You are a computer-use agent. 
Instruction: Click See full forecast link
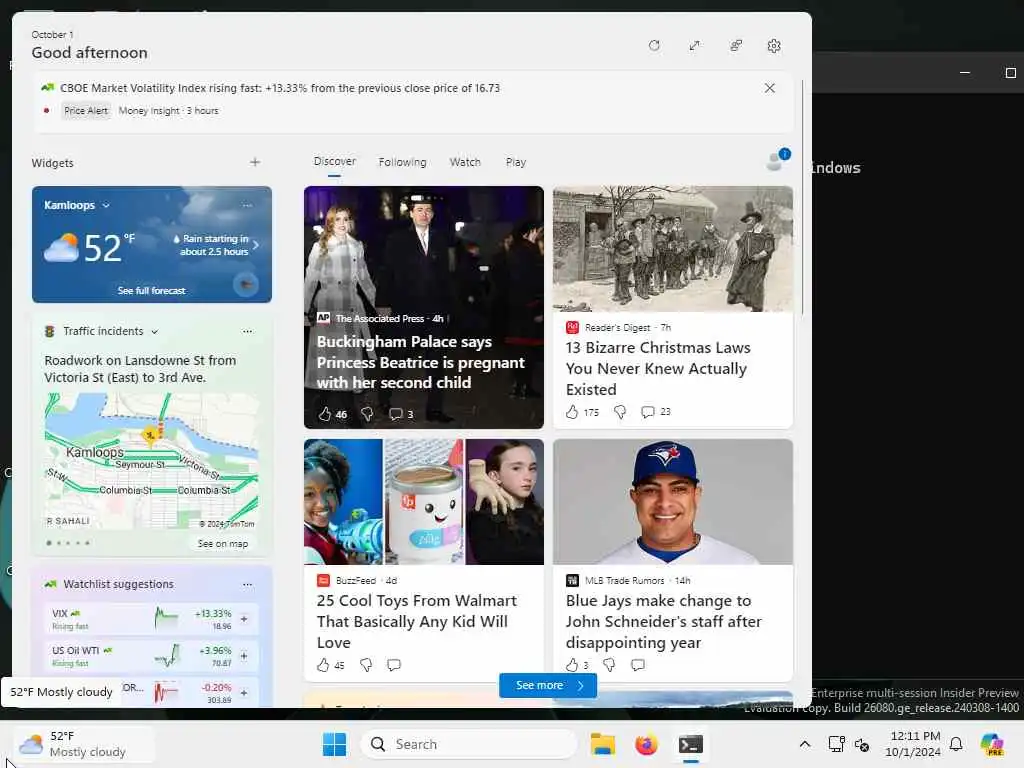[x=152, y=291]
